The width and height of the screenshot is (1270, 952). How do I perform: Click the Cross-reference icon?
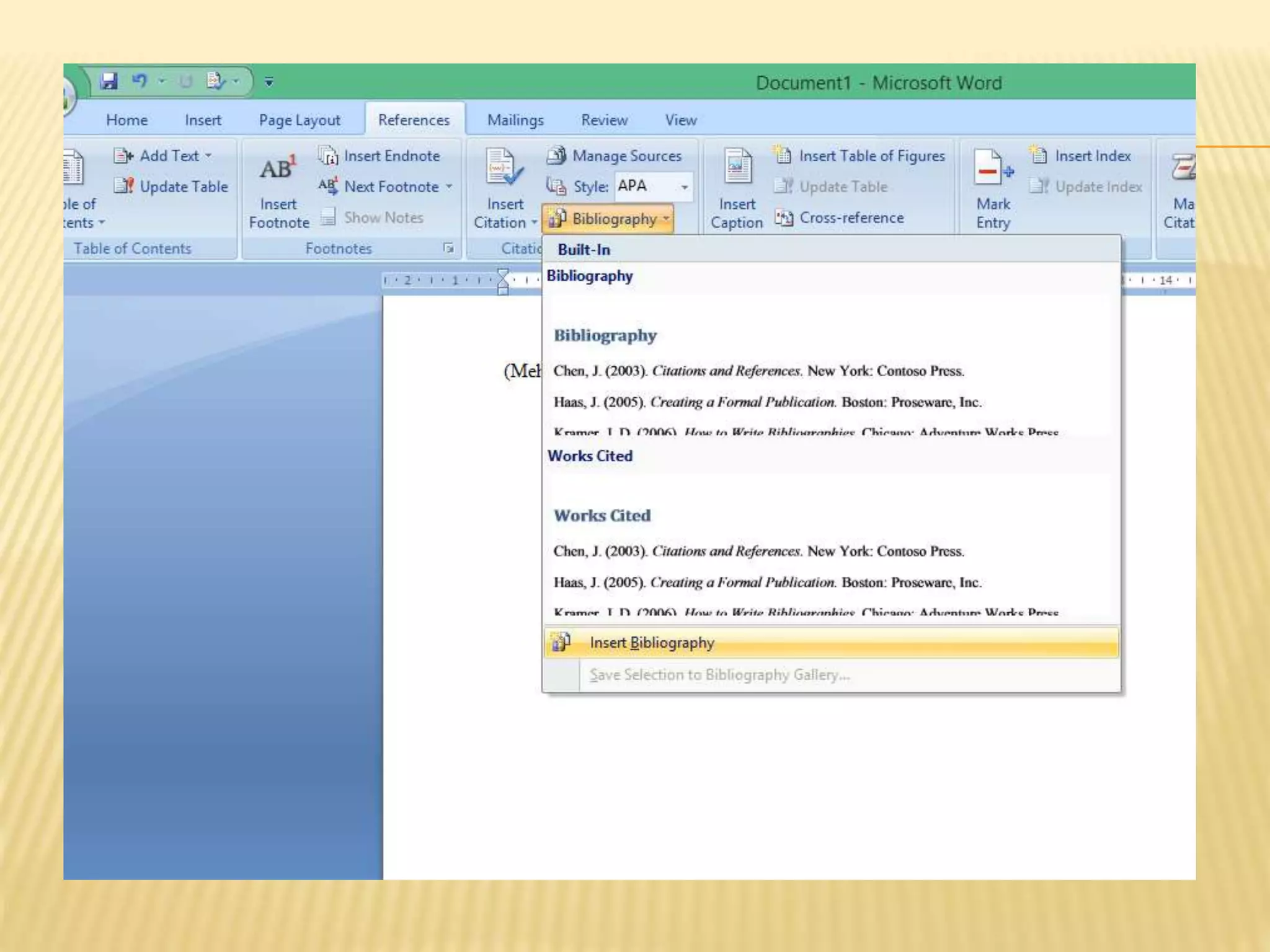pos(784,218)
